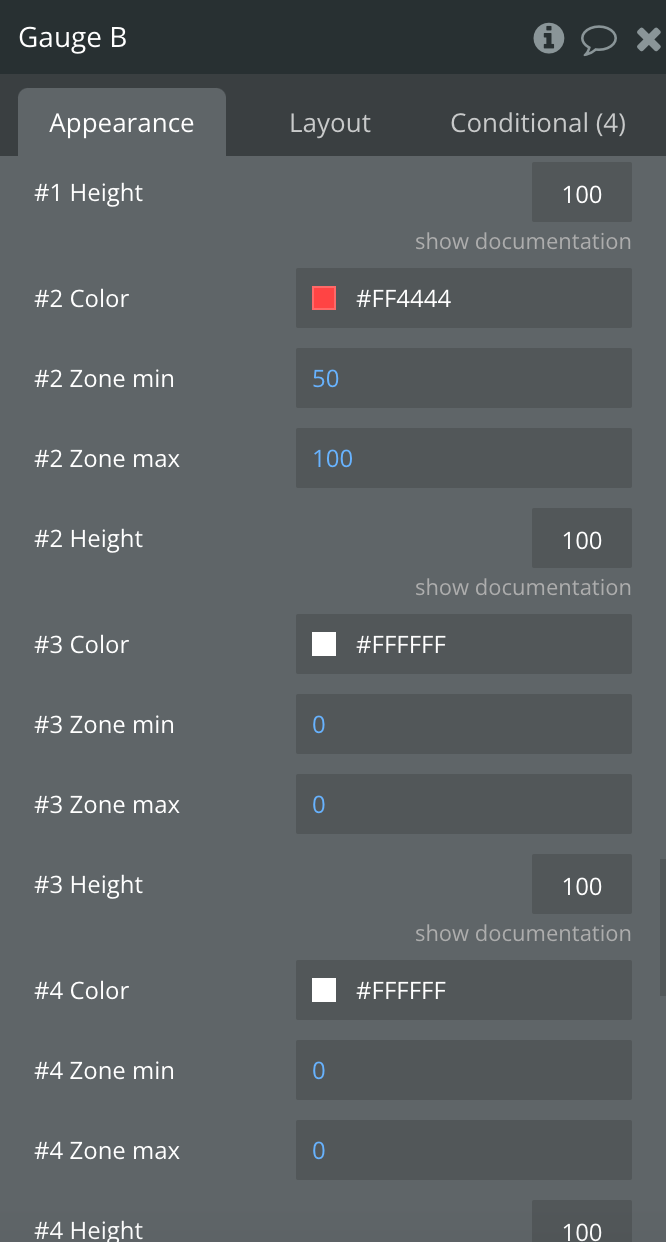The width and height of the screenshot is (666, 1242).
Task: Click the #1 Height input field
Action: point(581,193)
